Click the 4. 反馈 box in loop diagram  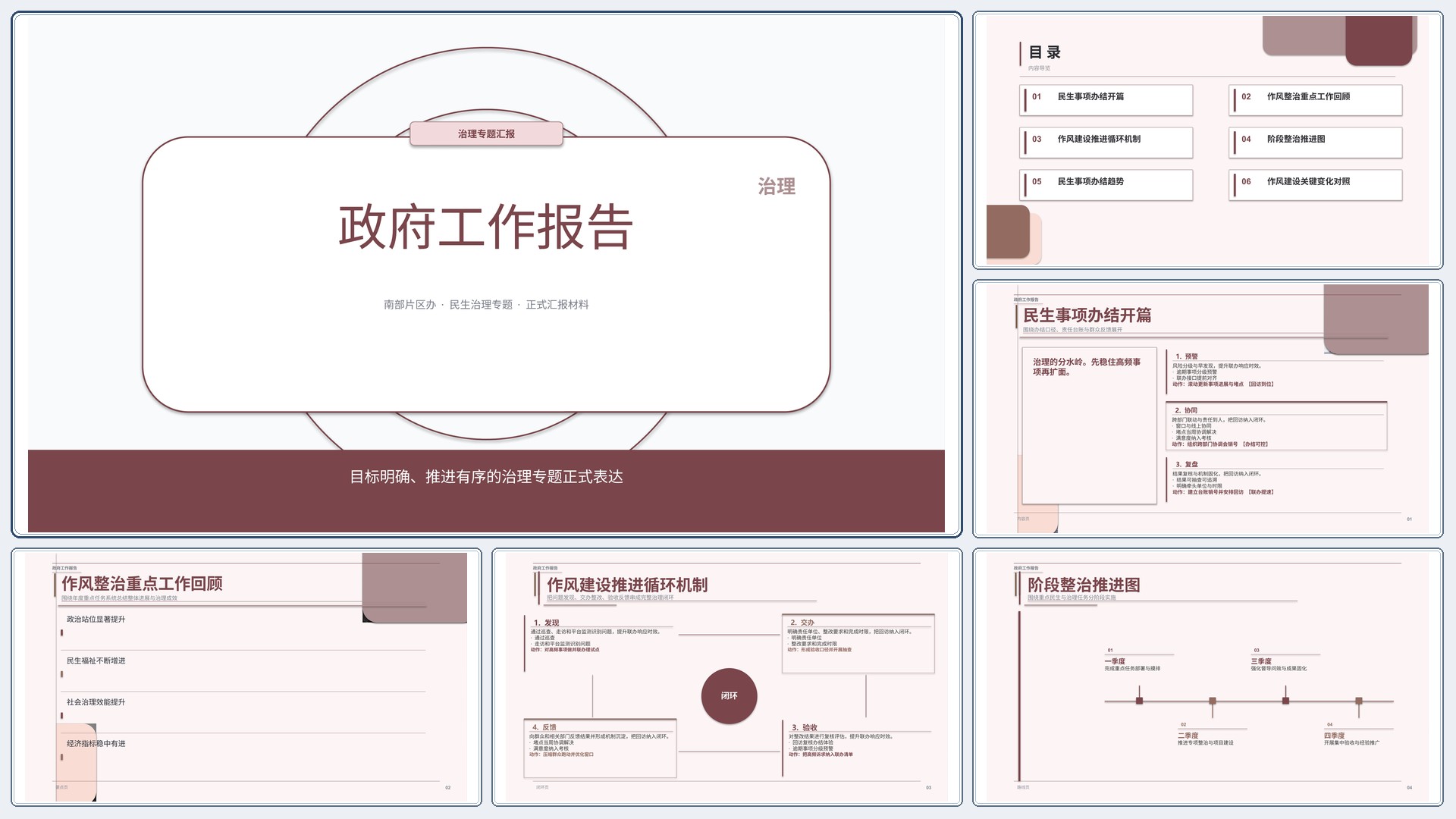click(x=601, y=748)
